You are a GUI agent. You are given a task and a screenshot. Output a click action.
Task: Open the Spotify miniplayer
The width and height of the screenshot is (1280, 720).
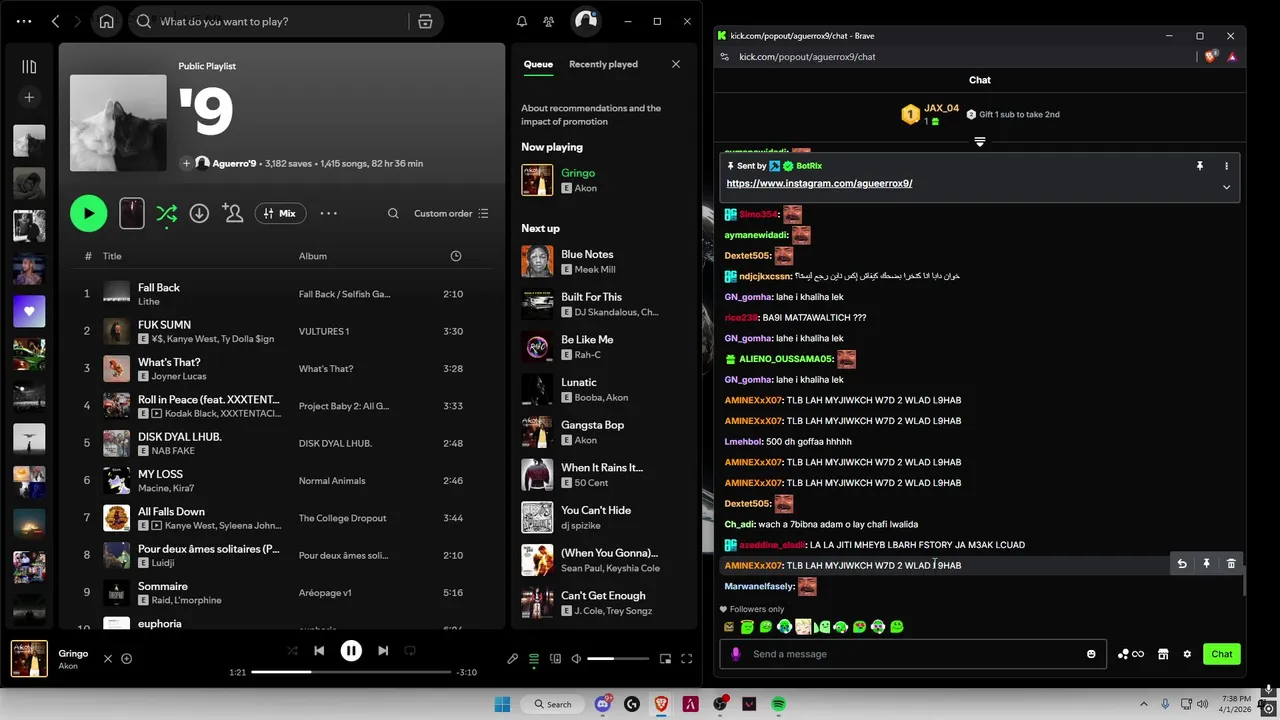[665, 658]
